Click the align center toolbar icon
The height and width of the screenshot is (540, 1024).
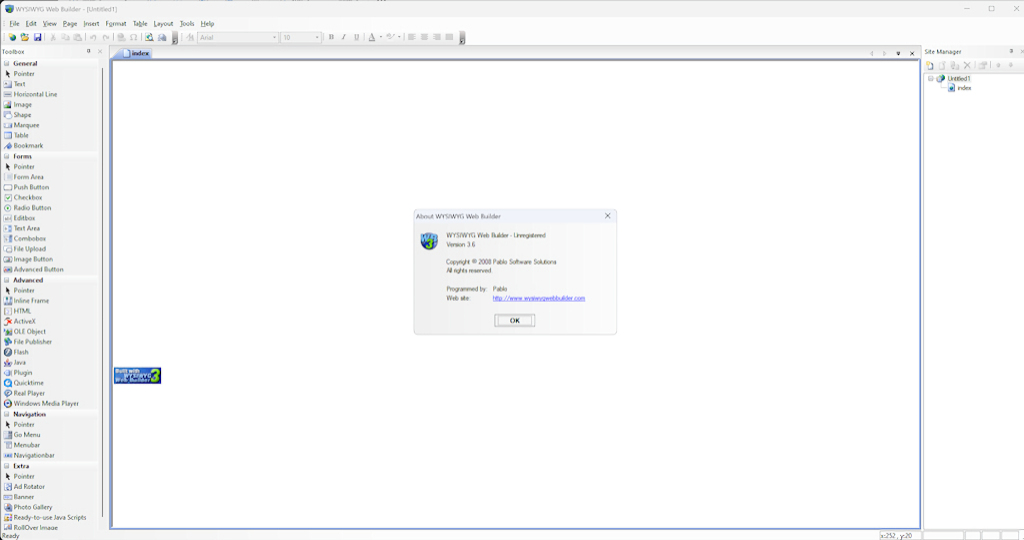[x=424, y=37]
